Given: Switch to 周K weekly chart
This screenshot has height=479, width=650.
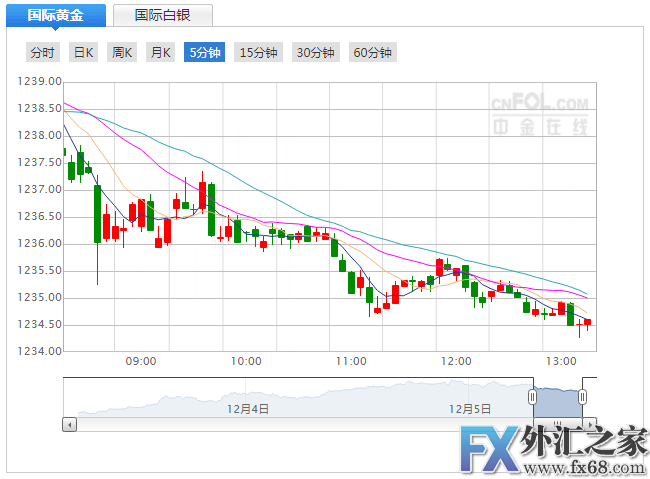Looking at the screenshot, I should click(x=122, y=53).
